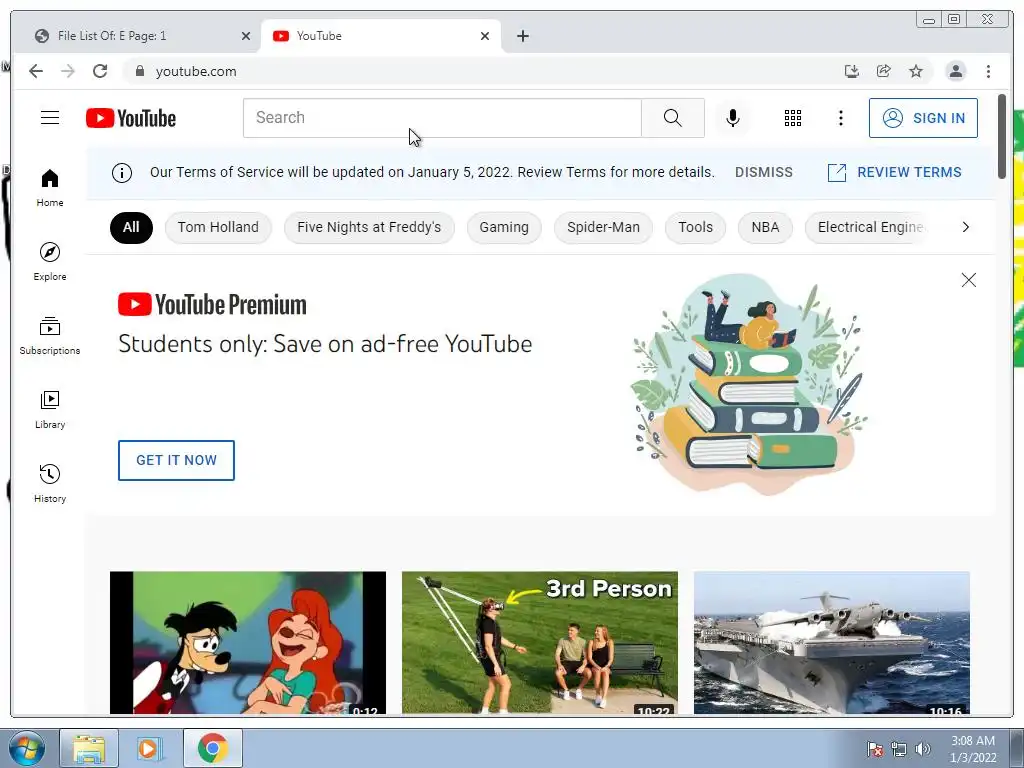This screenshot has width=1024, height=768.
Task: Go to Home in sidebar
Action: [x=50, y=189]
